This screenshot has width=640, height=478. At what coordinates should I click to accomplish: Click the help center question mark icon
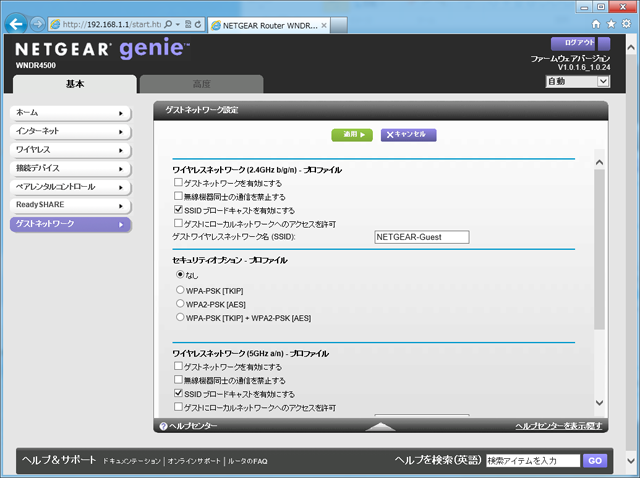pyautogui.click(x=163, y=427)
